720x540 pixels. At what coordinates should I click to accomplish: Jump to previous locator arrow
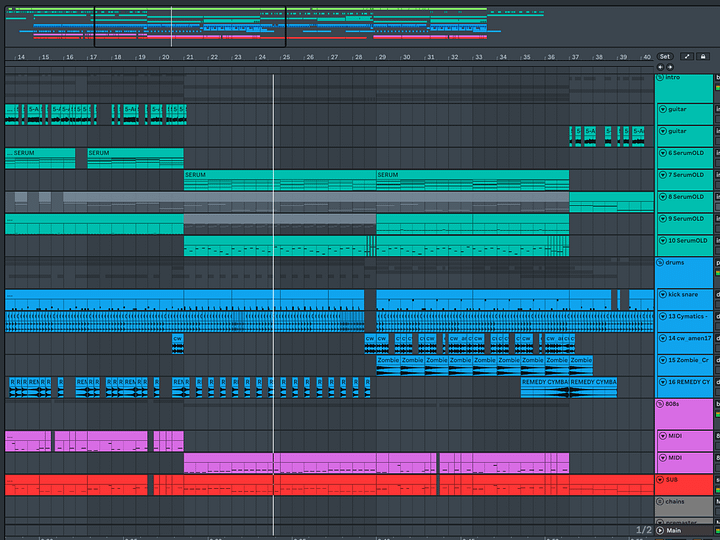point(661,67)
